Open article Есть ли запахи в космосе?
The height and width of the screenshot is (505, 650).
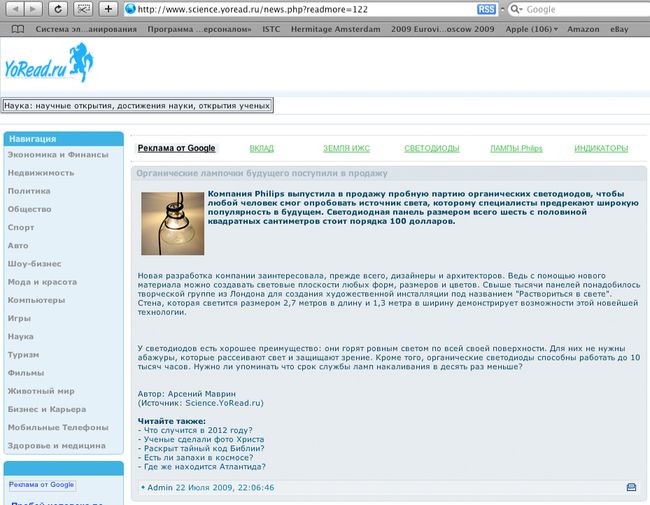pyautogui.click(x=199, y=458)
